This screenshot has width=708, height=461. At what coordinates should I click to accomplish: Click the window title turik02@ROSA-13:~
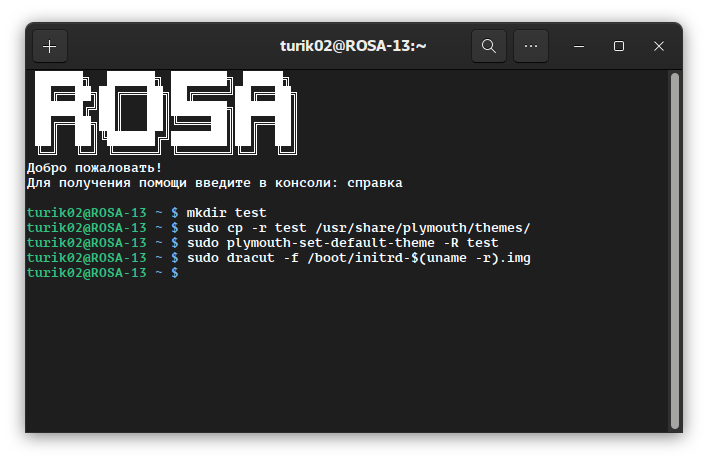click(x=353, y=46)
